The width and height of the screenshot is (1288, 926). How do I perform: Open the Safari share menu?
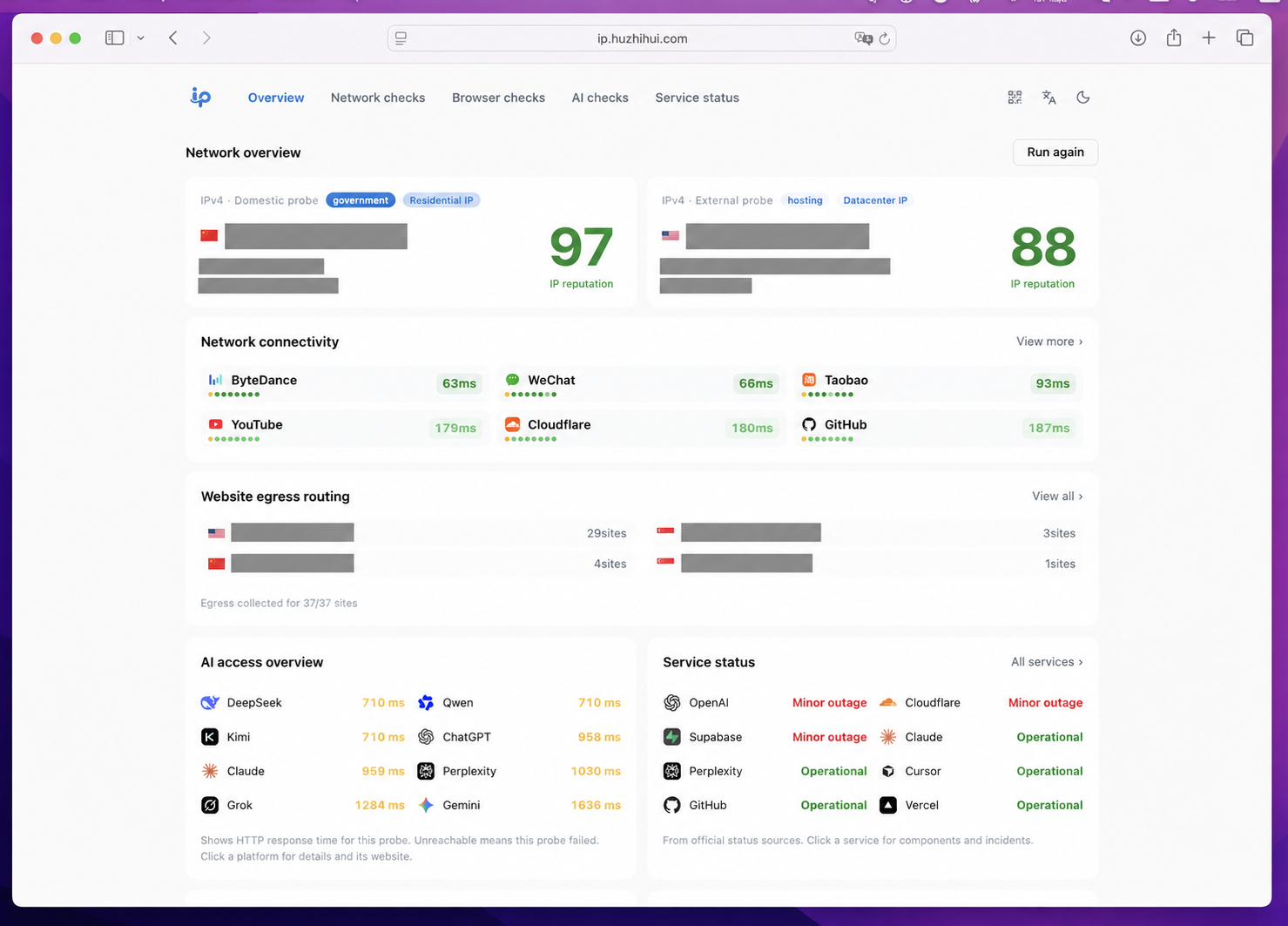pyautogui.click(x=1174, y=37)
